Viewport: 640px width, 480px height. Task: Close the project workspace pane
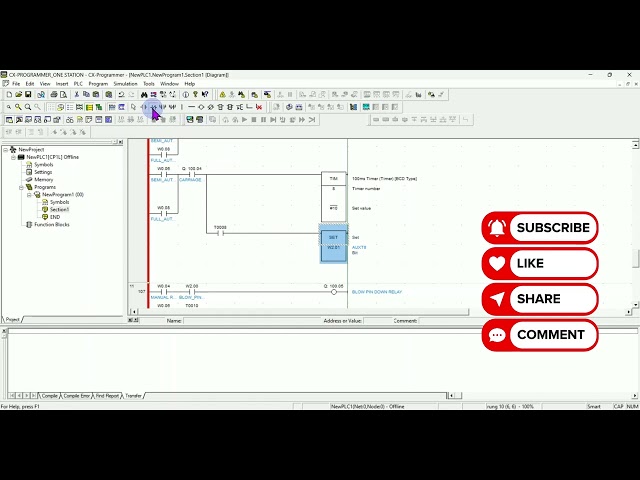[120, 142]
